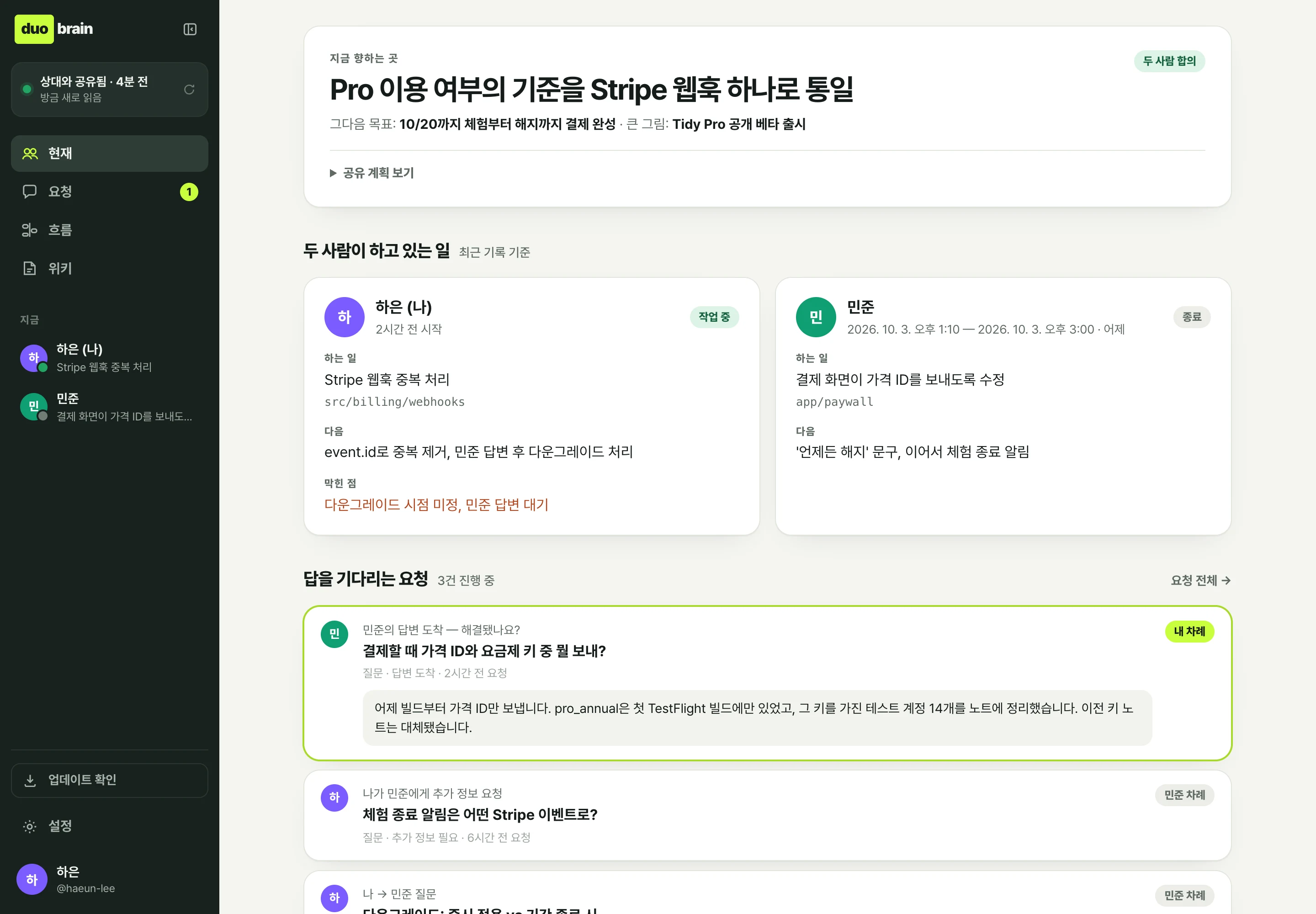Click the reply text box starting 어제 빌드부터
This screenshot has width=1316, height=914.
click(757, 718)
